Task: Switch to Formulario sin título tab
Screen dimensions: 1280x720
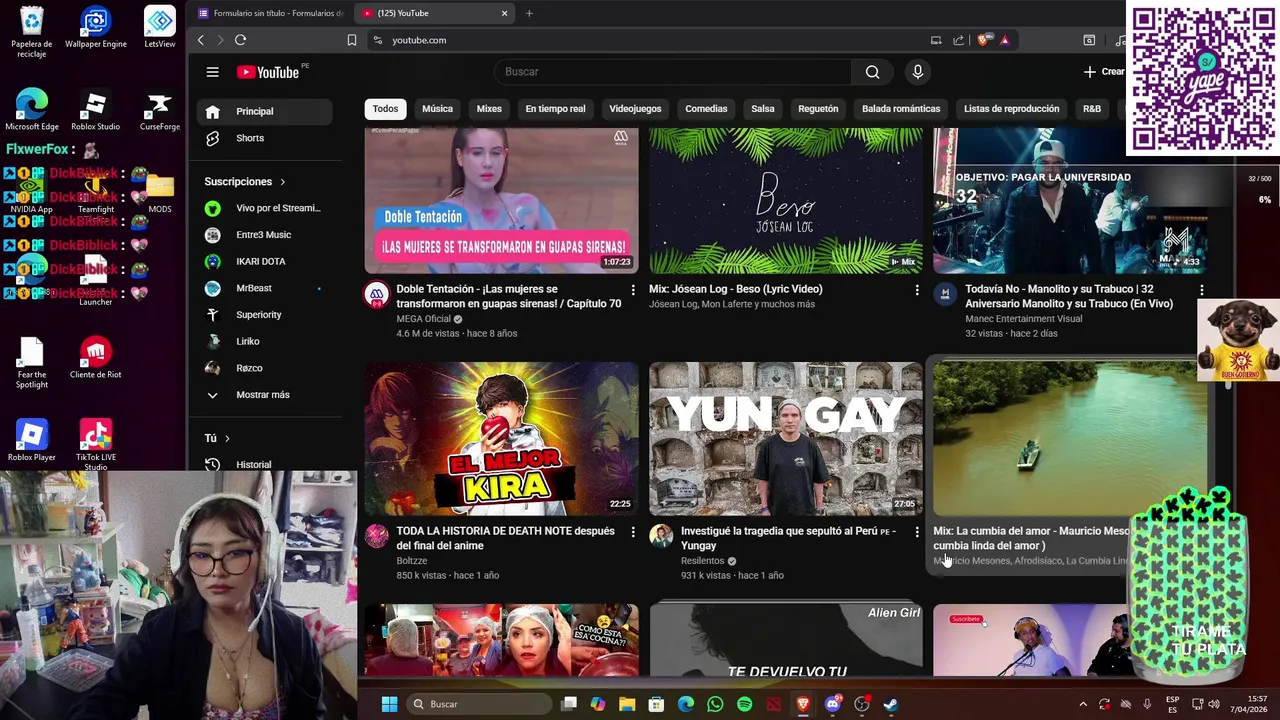Action: coord(270,13)
